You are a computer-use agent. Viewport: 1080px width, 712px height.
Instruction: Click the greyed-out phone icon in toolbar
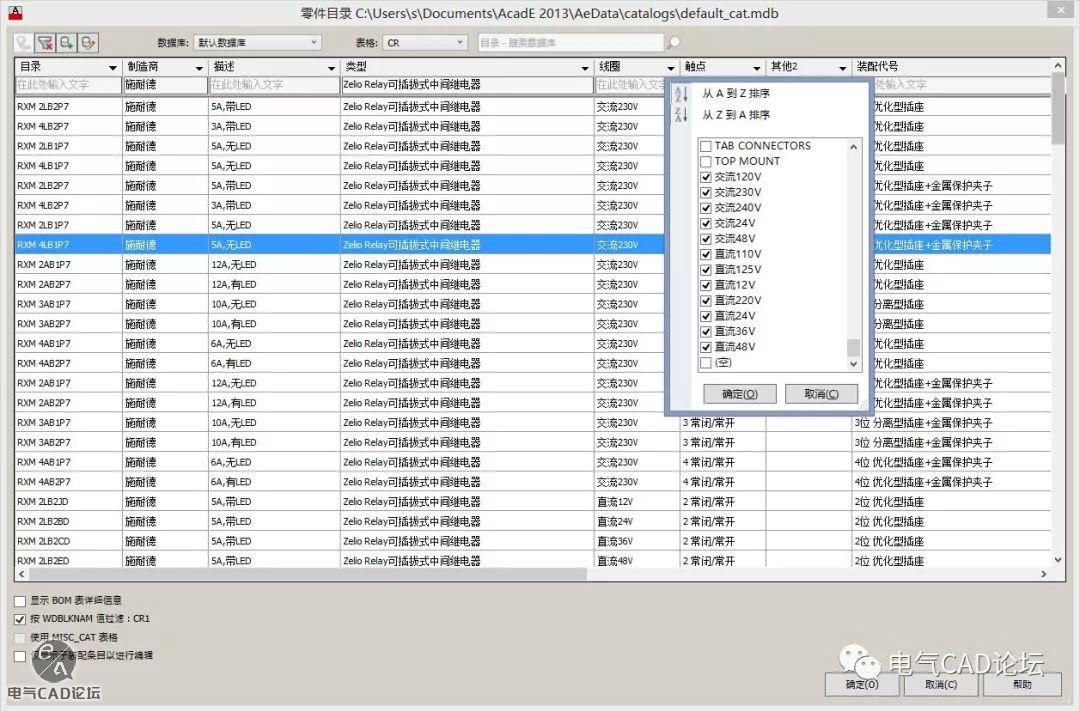click(24, 43)
